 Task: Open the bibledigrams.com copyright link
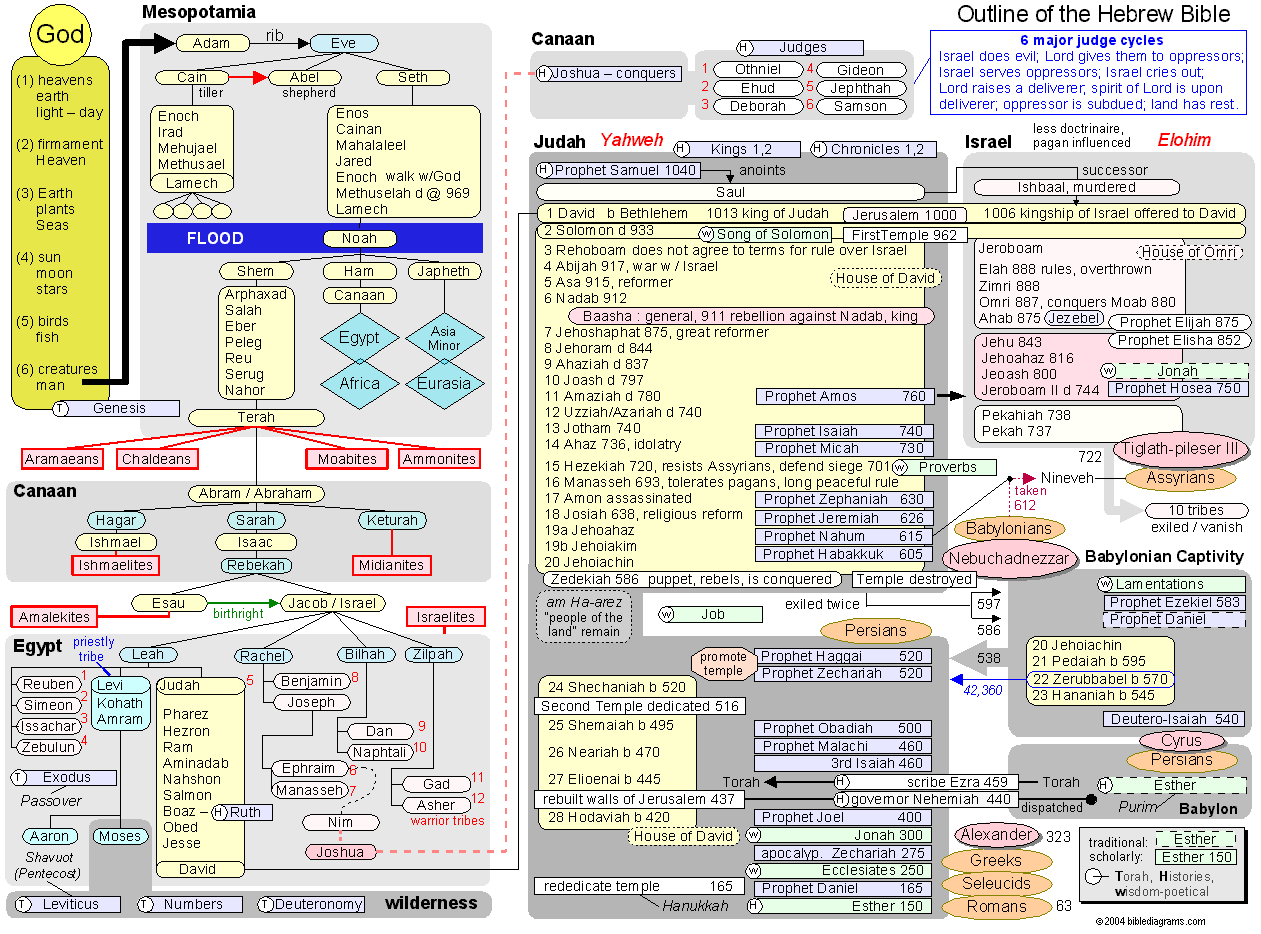1150,921
